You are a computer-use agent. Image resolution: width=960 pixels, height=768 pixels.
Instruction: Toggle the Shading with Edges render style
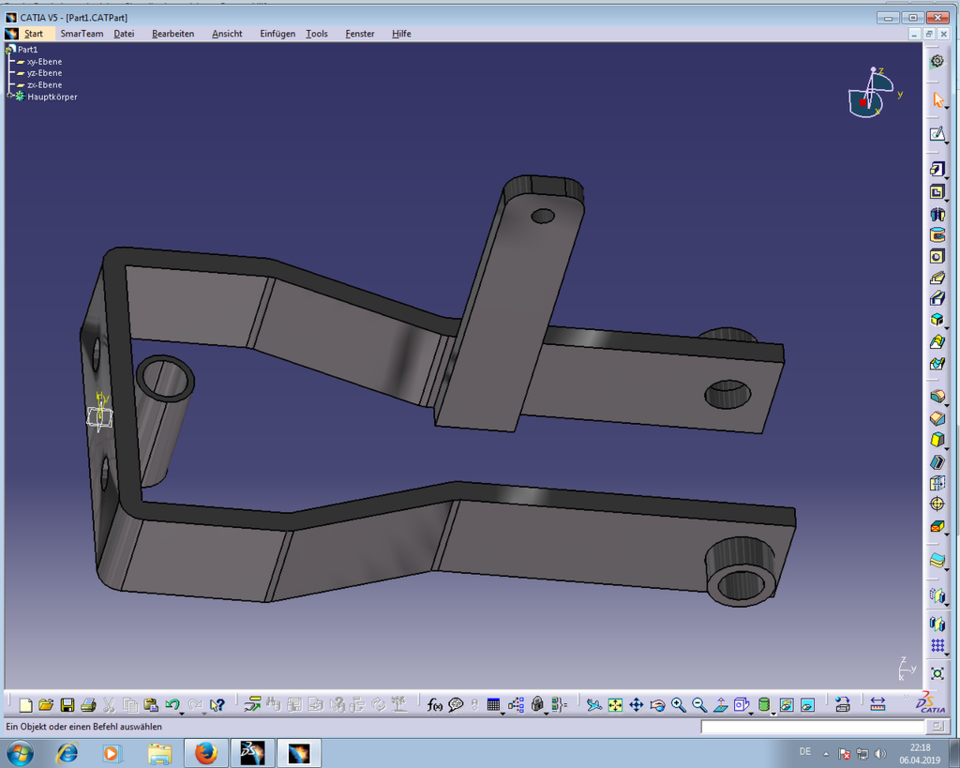[766, 705]
